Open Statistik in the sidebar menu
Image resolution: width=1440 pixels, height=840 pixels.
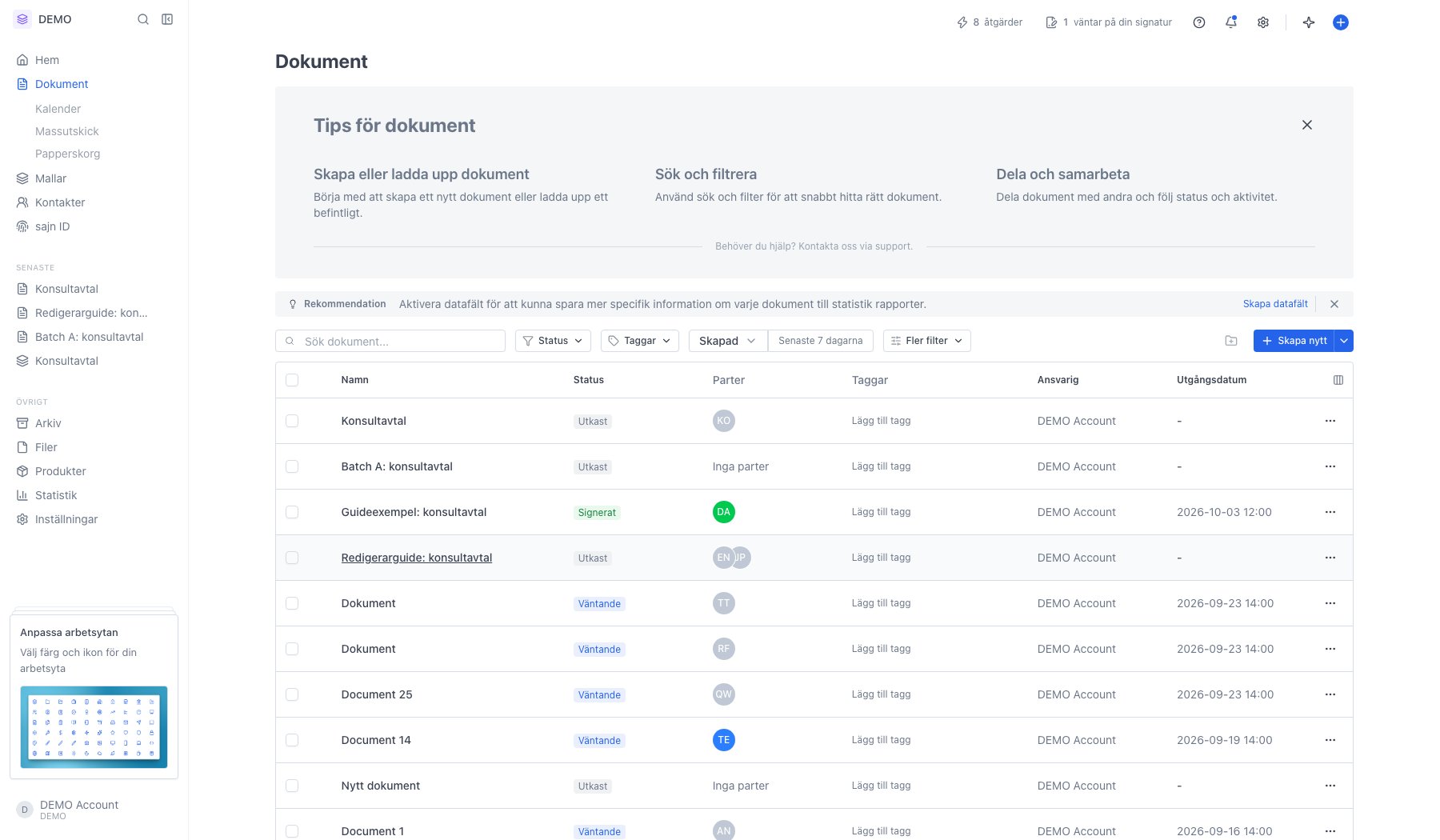[56, 495]
